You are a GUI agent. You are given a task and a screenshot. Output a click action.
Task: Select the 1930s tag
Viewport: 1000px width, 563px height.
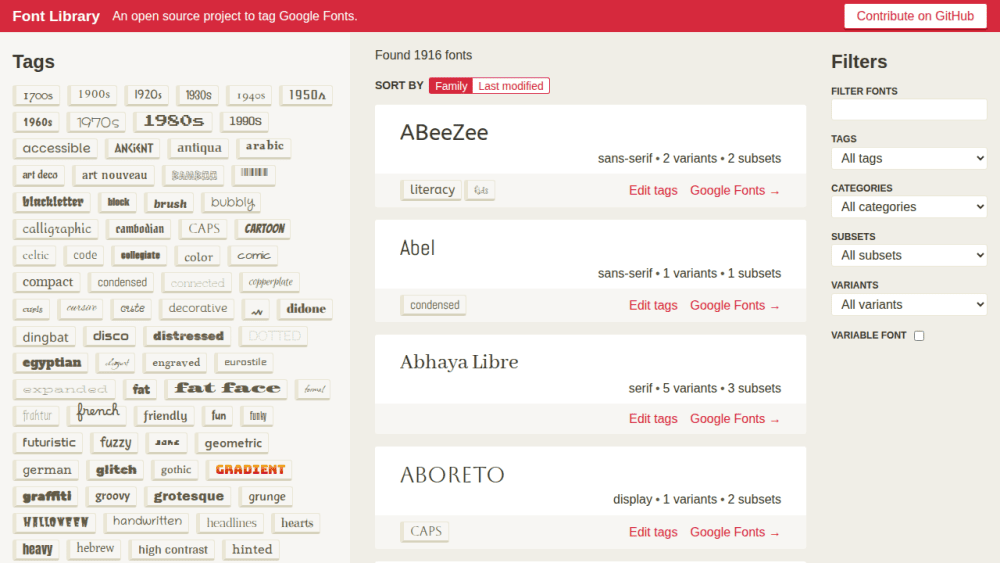(x=198, y=95)
